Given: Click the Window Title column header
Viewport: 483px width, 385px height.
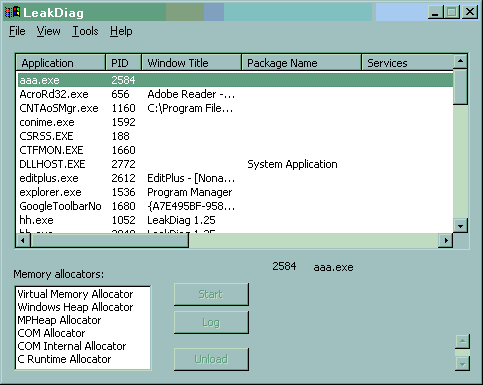Looking at the screenshot, I should (191, 63).
